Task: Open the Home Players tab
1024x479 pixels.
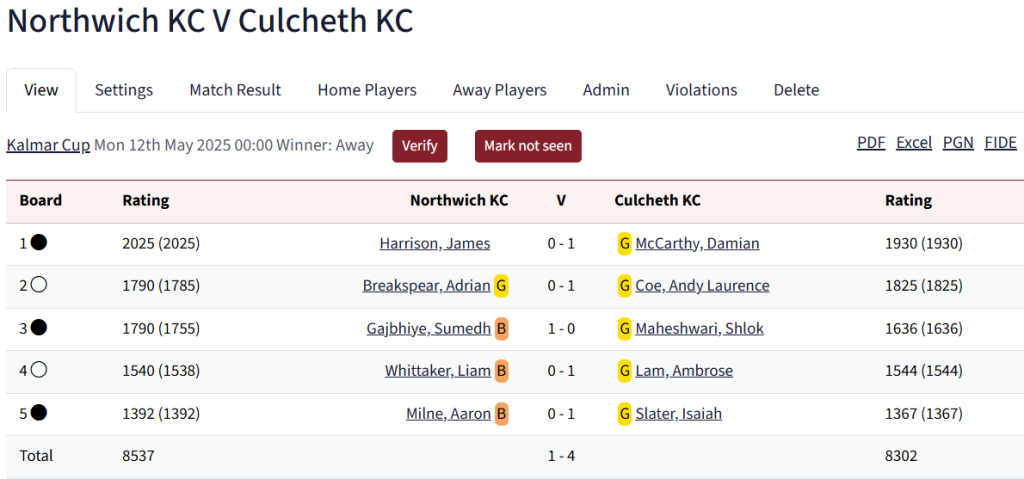Action: coord(367,90)
